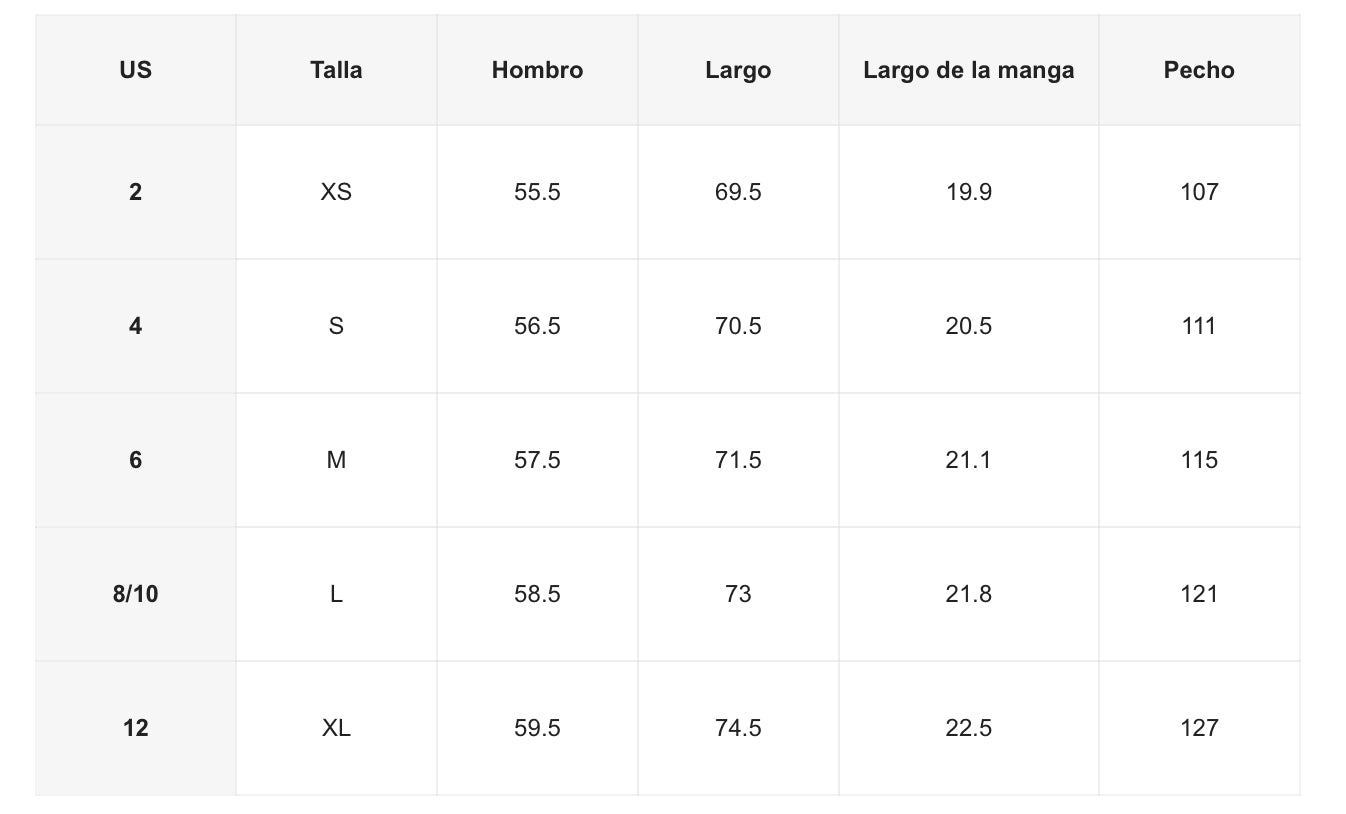Click the "Pecho" column header
The width and height of the screenshot is (1346, 814).
(1199, 70)
